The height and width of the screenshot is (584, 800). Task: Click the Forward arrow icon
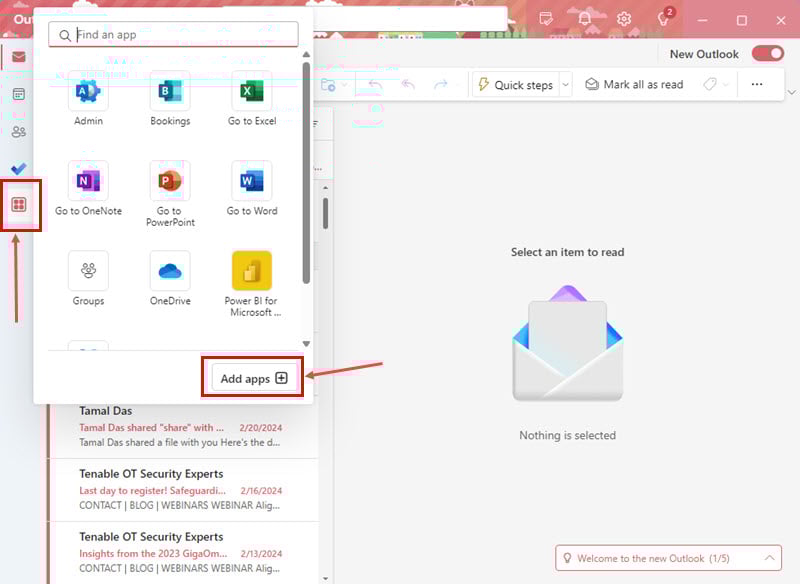coord(441,85)
